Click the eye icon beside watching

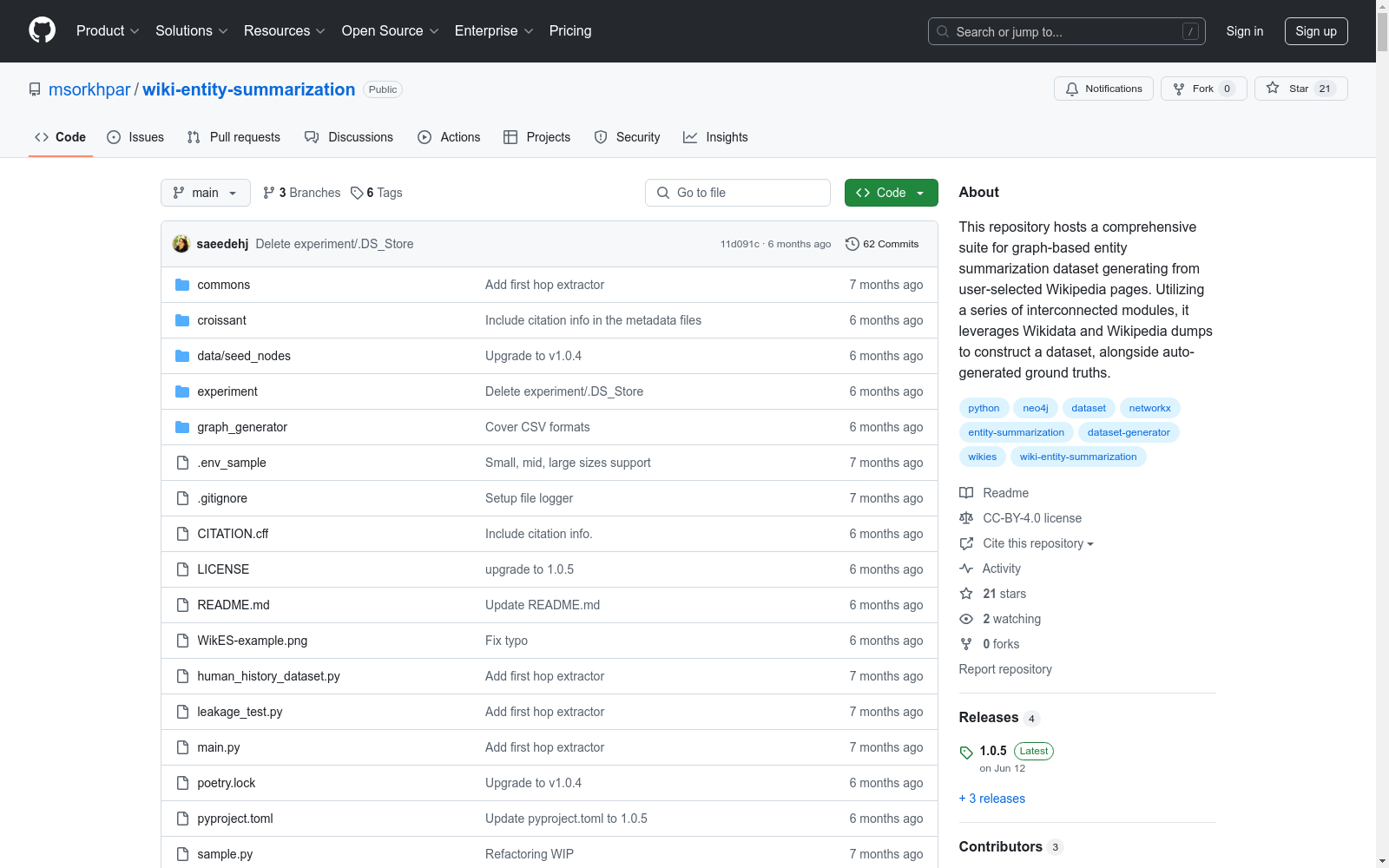point(966,619)
